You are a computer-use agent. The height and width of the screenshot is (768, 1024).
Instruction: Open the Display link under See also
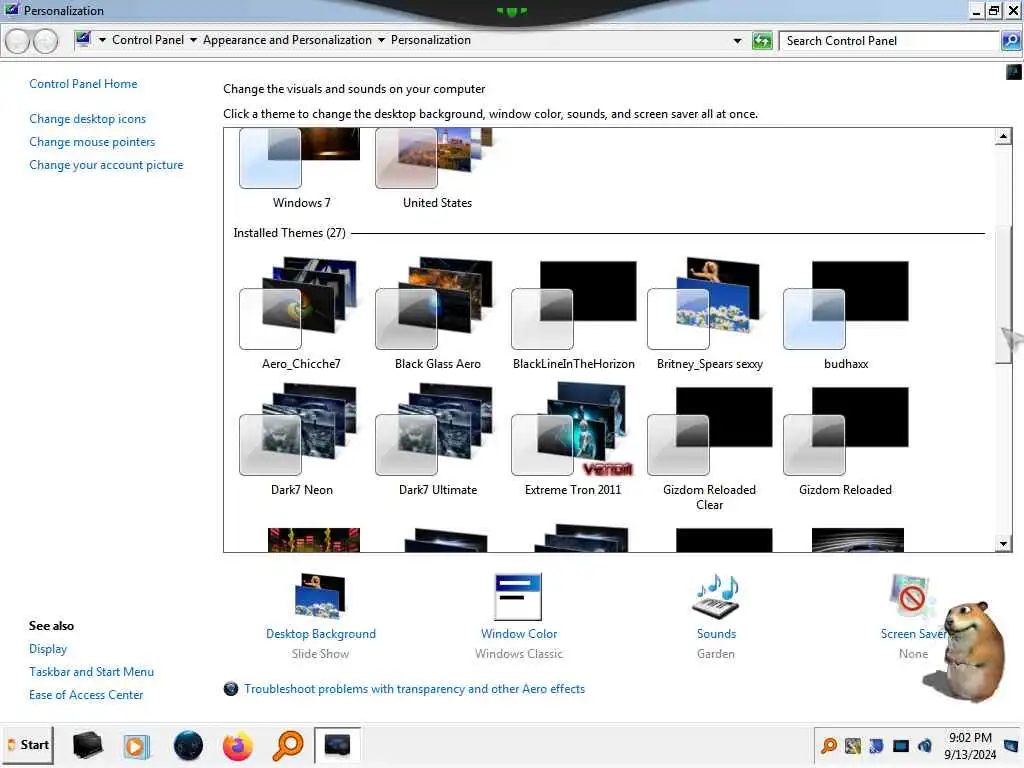(48, 648)
